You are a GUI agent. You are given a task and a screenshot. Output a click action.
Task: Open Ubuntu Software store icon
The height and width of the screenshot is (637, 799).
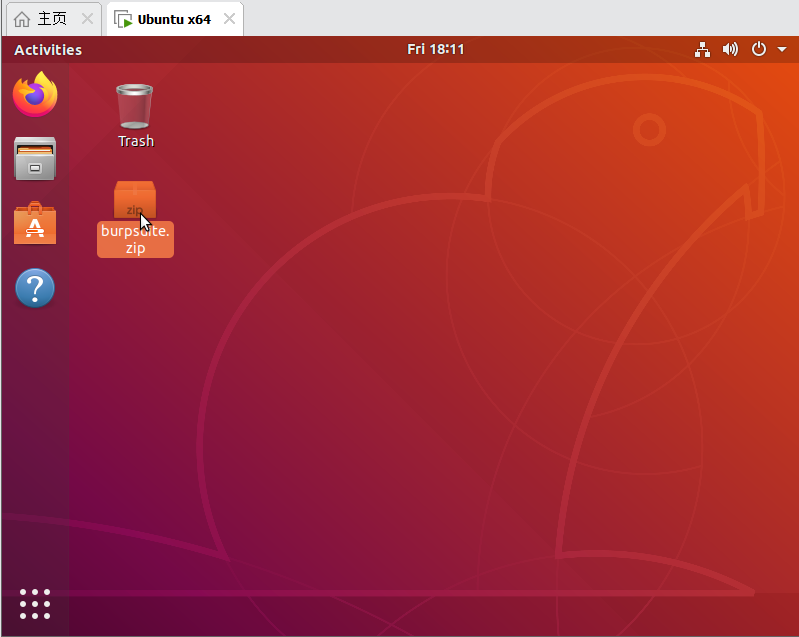[35, 223]
